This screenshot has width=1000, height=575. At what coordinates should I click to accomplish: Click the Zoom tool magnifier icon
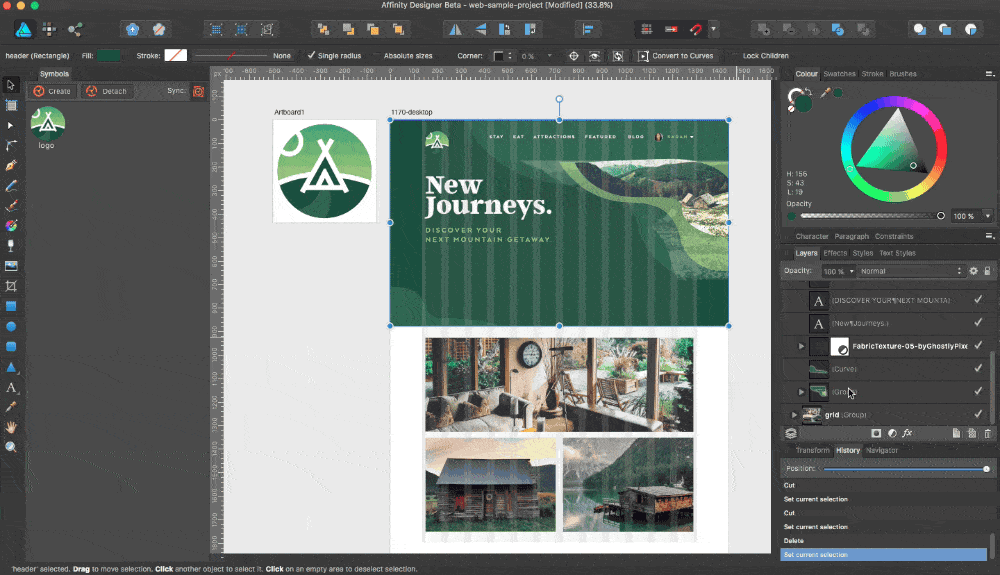pos(11,447)
